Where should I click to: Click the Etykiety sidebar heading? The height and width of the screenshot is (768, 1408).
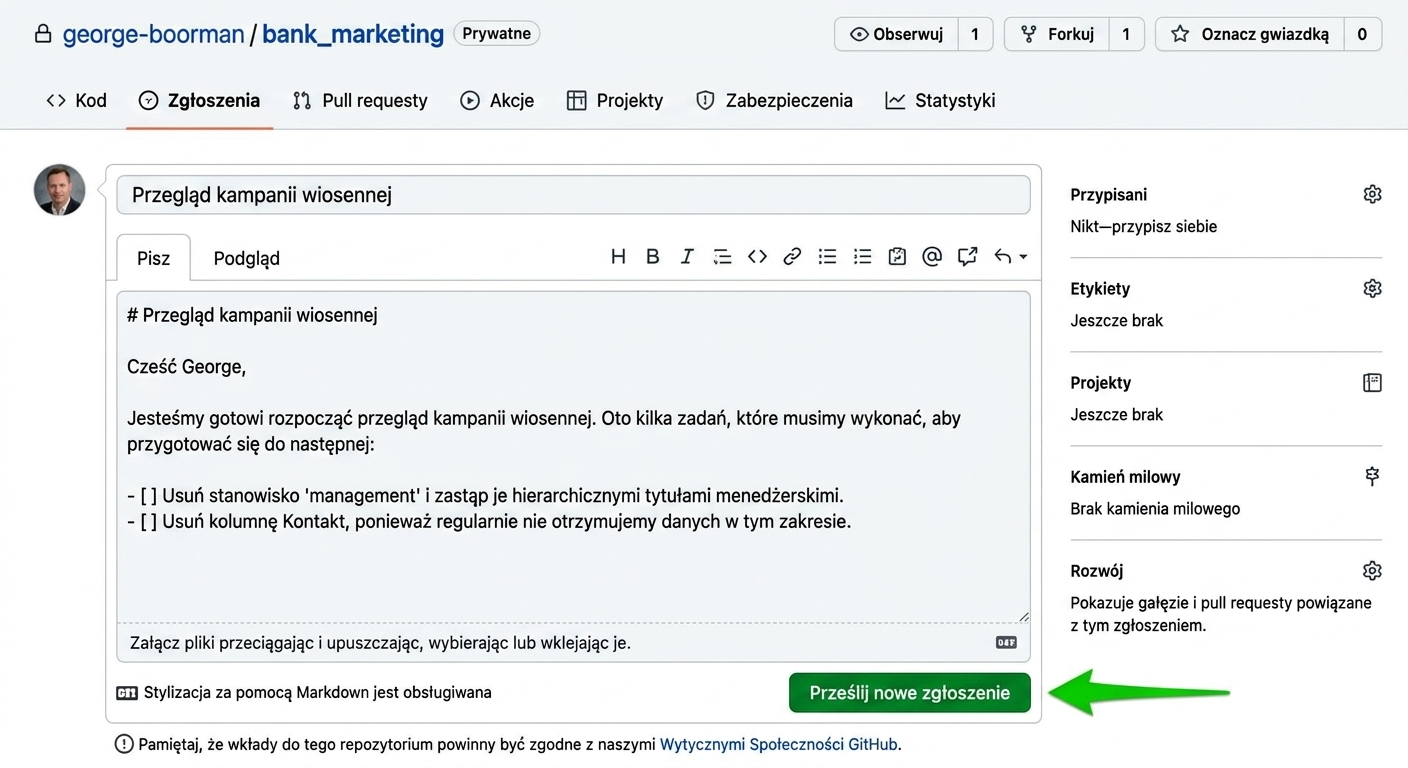click(x=1100, y=289)
